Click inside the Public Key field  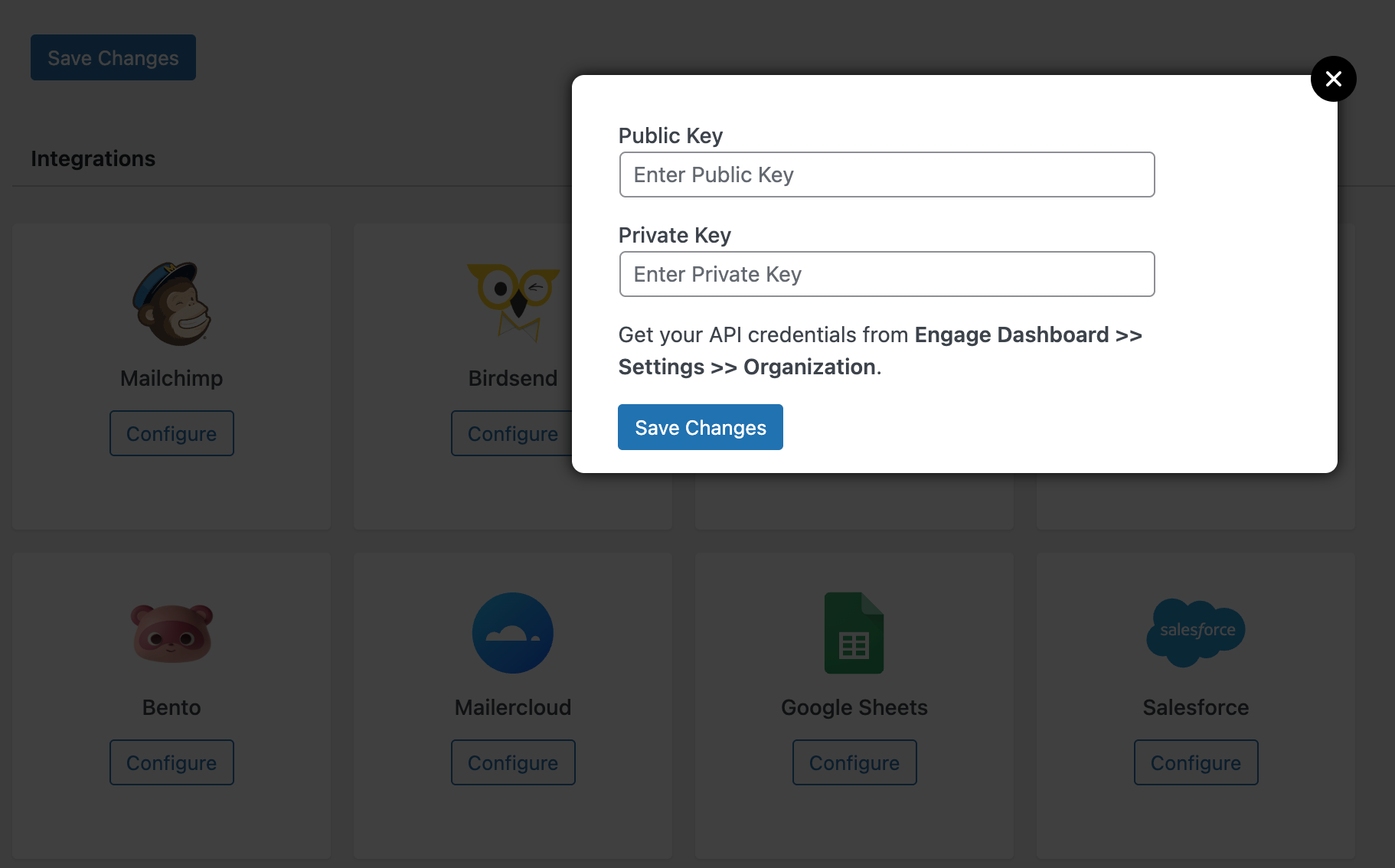pyautogui.click(x=886, y=175)
